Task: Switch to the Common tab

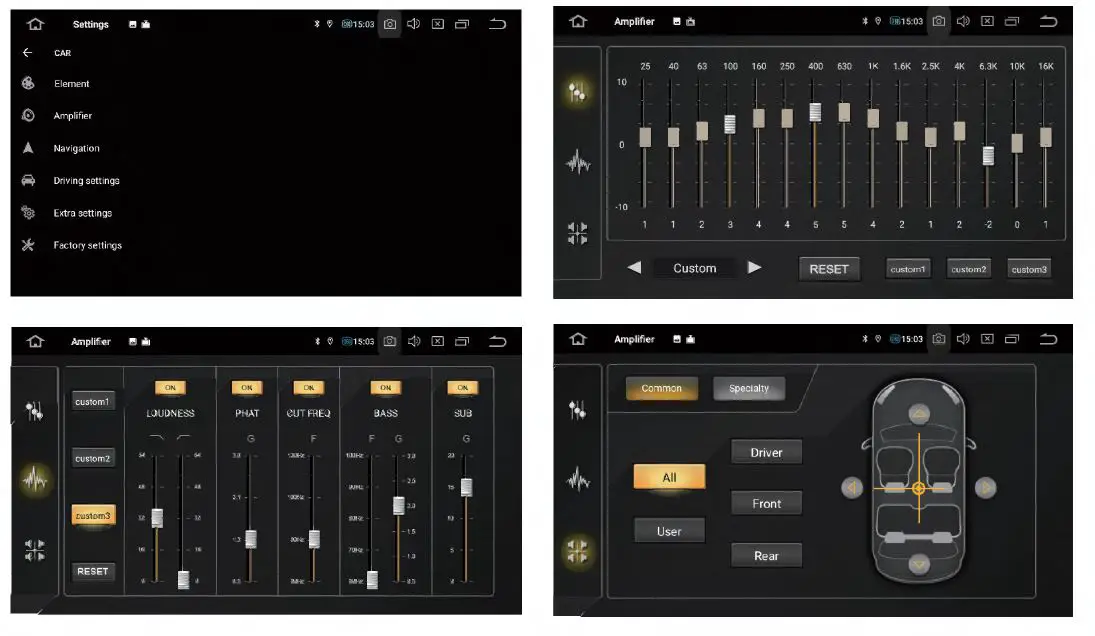Action: click(661, 389)
